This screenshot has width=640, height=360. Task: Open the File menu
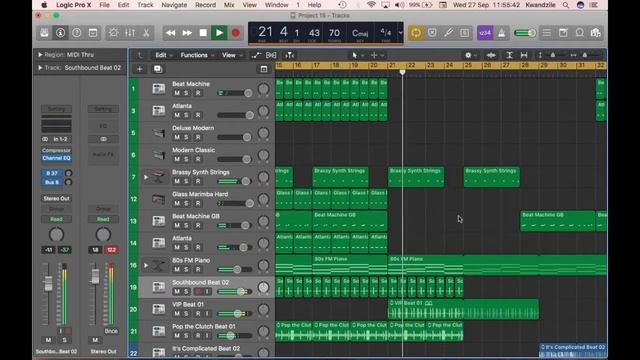104,5
